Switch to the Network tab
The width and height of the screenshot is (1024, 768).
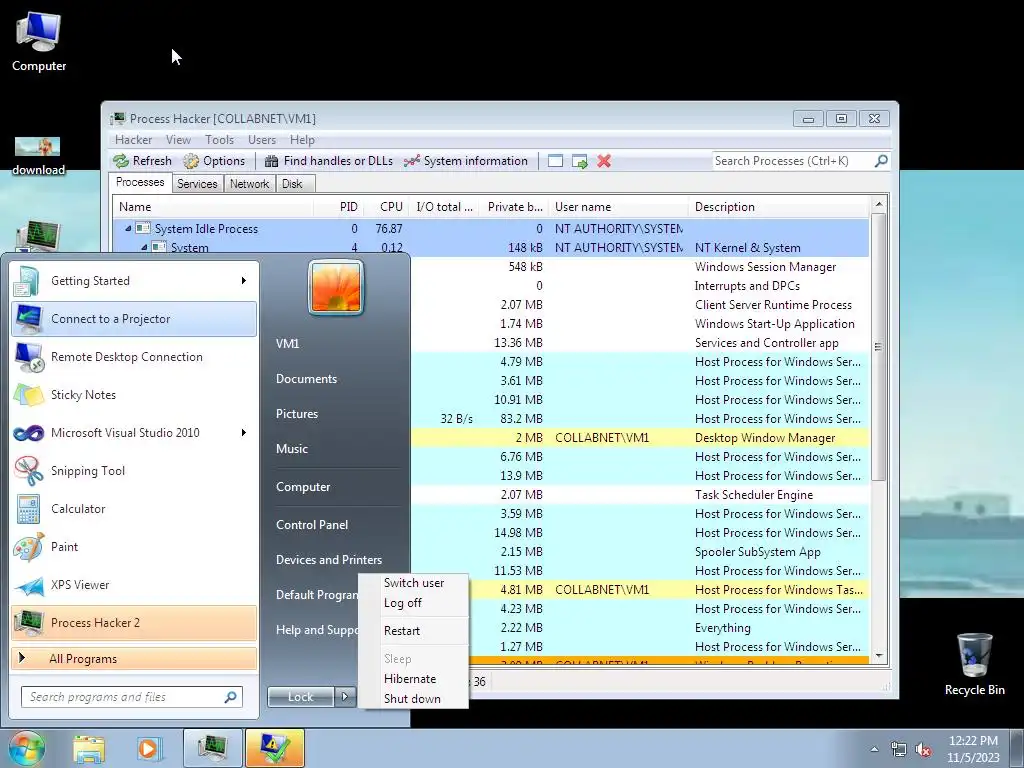pos(249,184)
